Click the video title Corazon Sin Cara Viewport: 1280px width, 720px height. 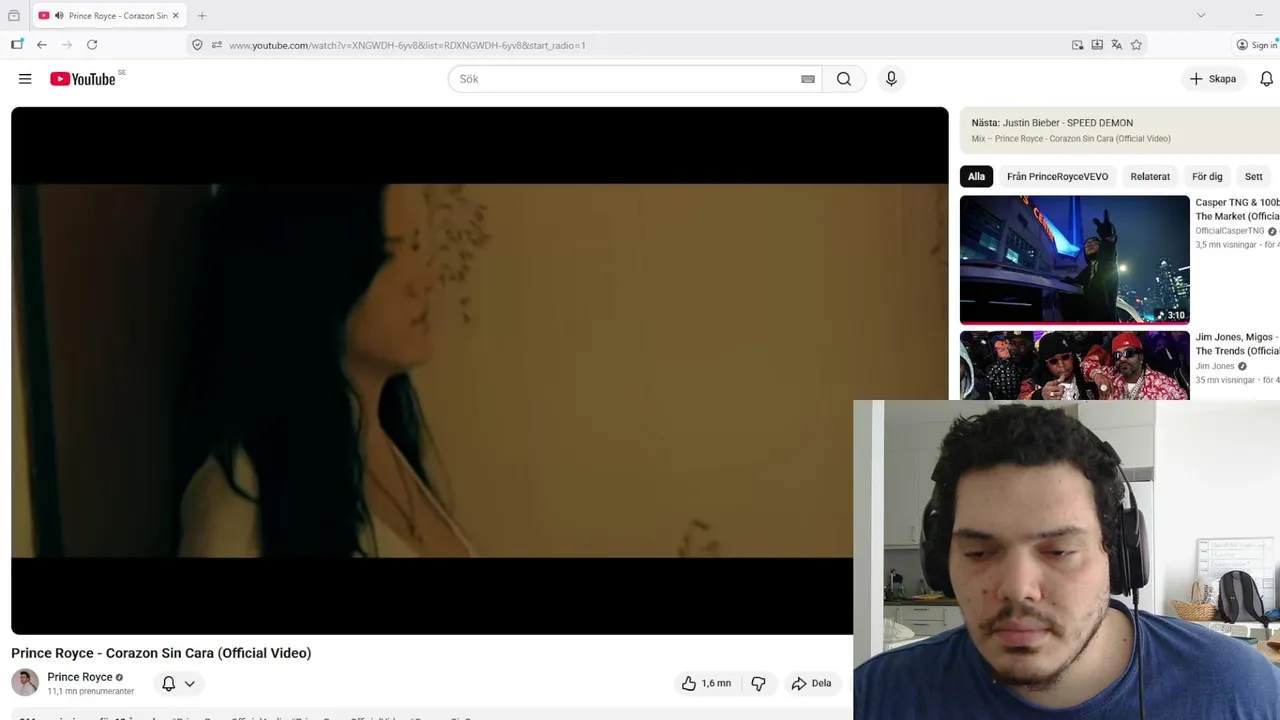click(161, 653)
